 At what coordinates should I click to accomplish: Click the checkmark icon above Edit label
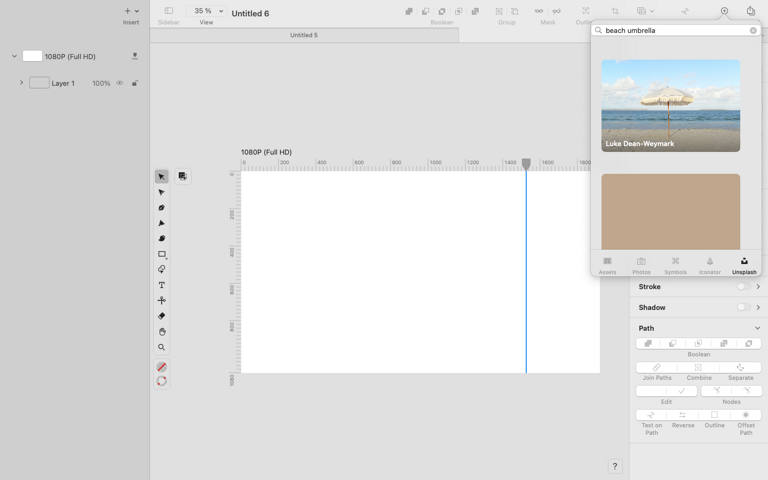pos(681,391)
